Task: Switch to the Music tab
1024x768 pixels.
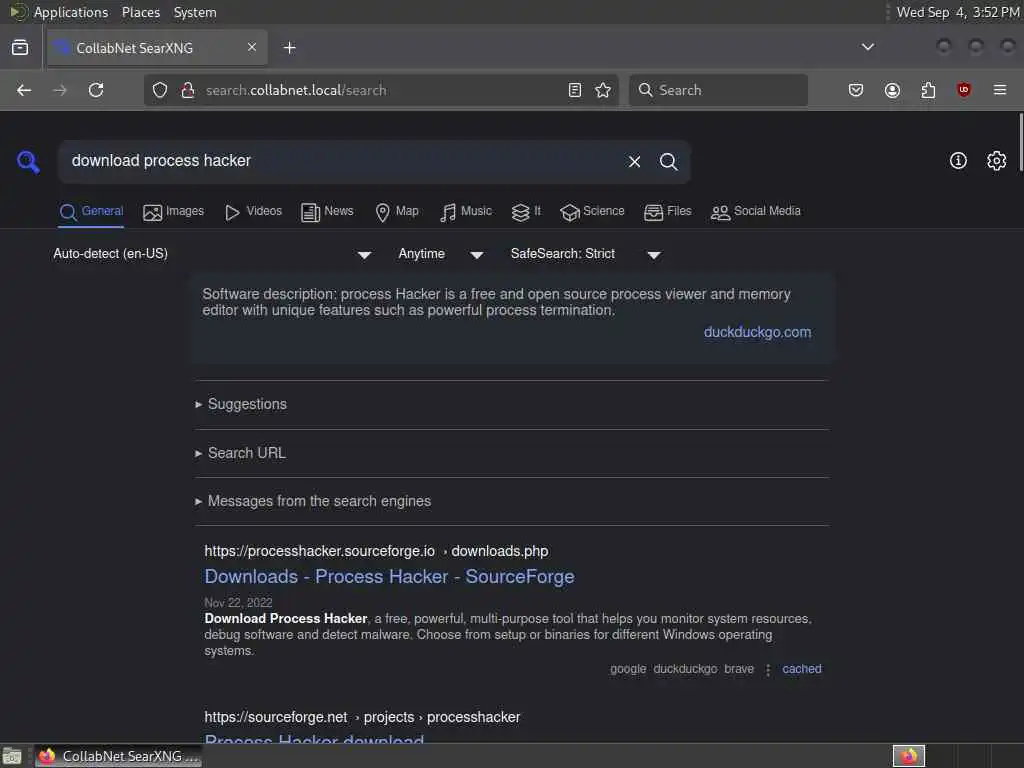Action: click(466, 212)
